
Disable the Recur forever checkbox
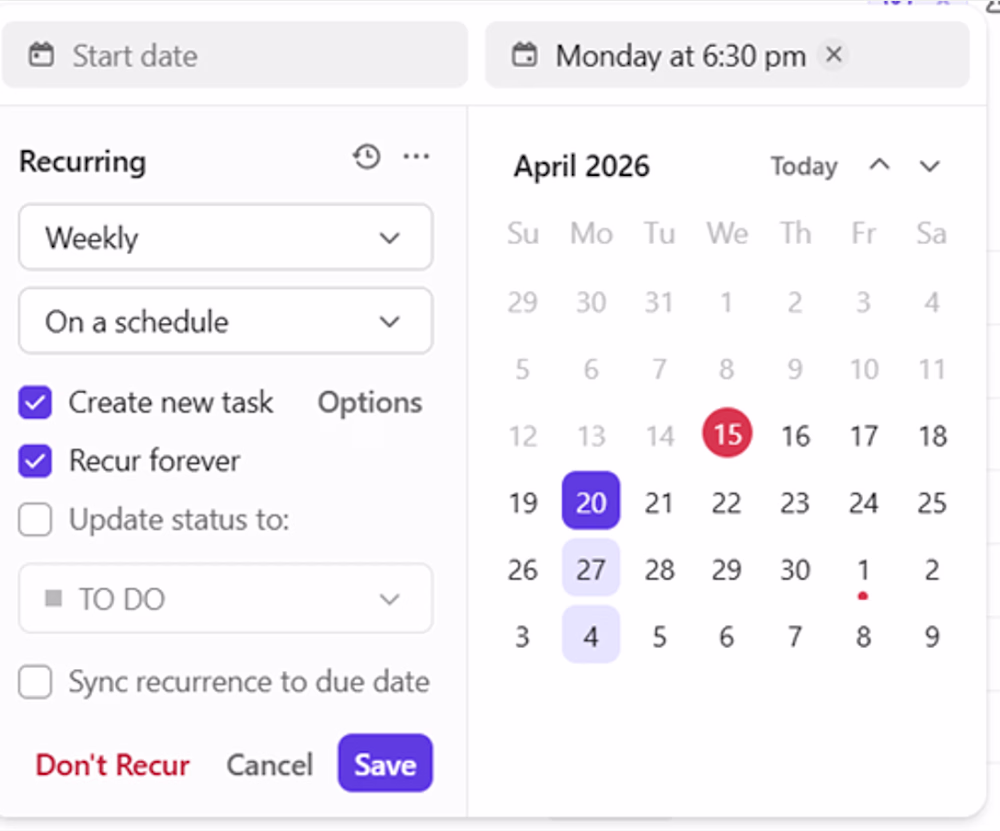coord(35,460)
